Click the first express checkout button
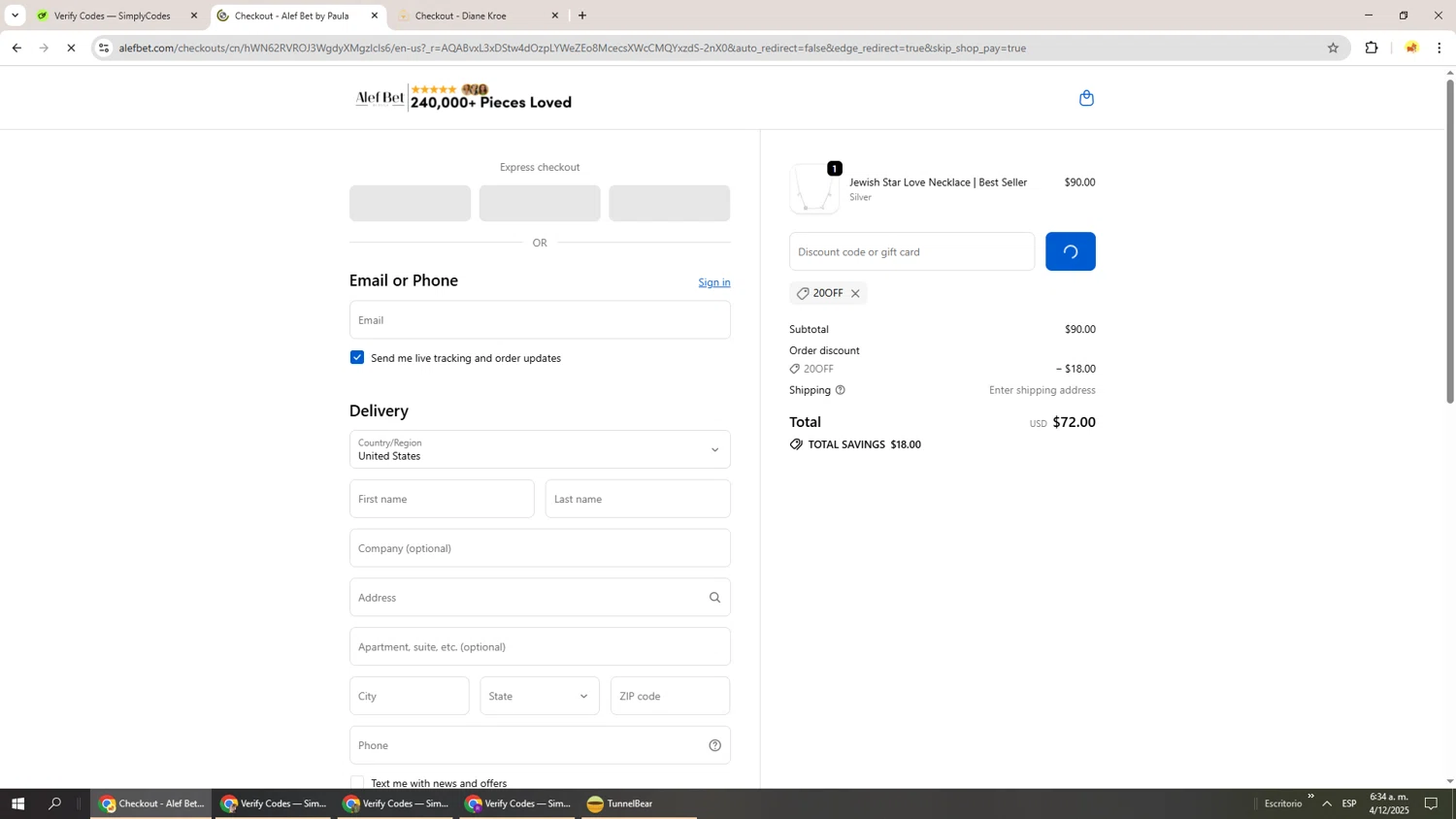Screen dimensions: 1456x819 pos(410,204)
